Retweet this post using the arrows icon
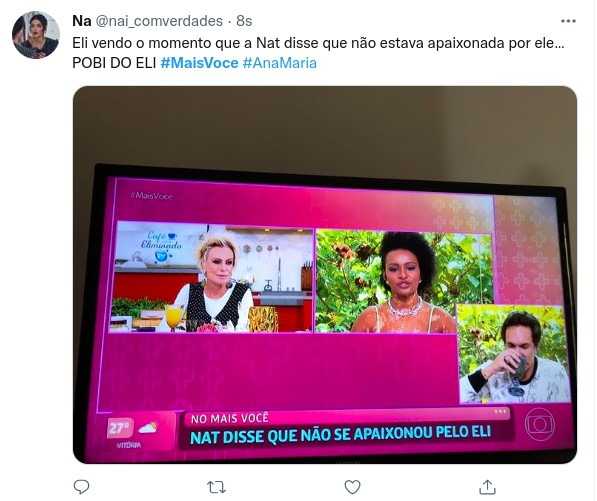 click(x=216, y=487)
